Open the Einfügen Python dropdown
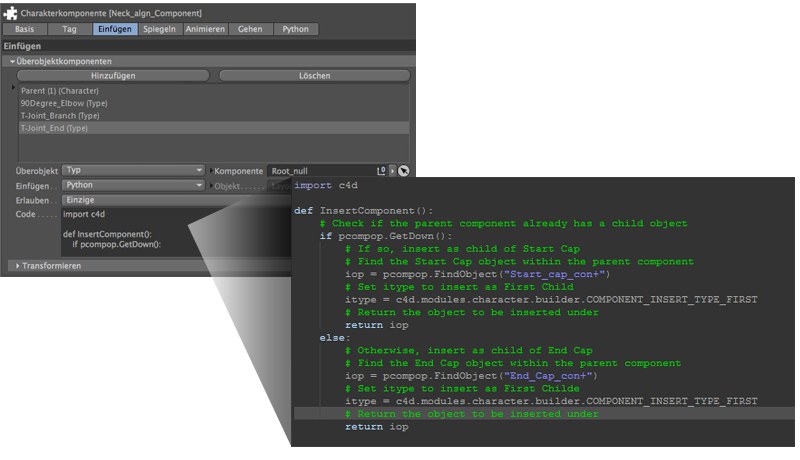The height and width of the screenshot is (460, 800). [x=133, y=185]
